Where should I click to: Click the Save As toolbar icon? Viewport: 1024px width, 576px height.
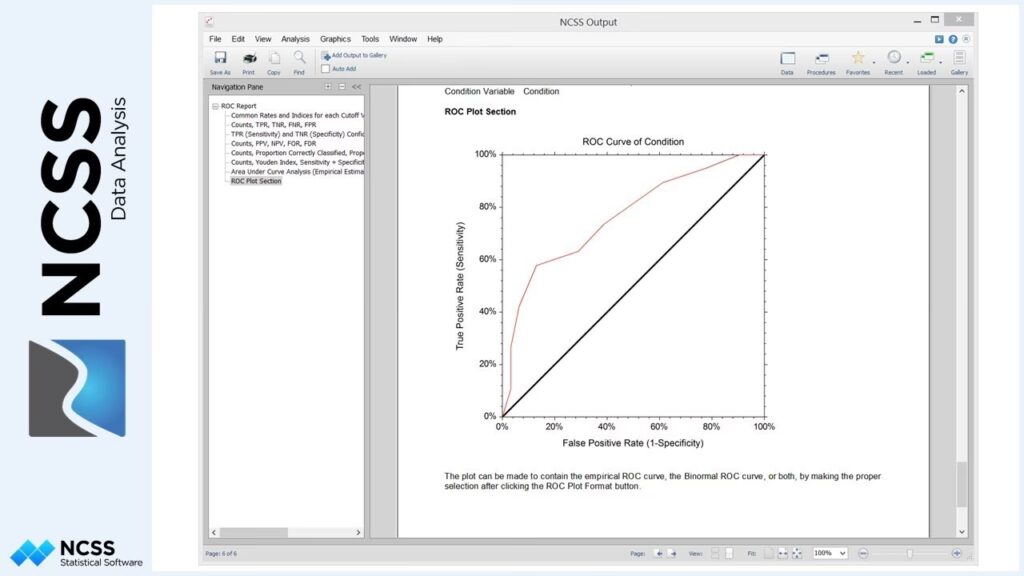tap(220, 59)
